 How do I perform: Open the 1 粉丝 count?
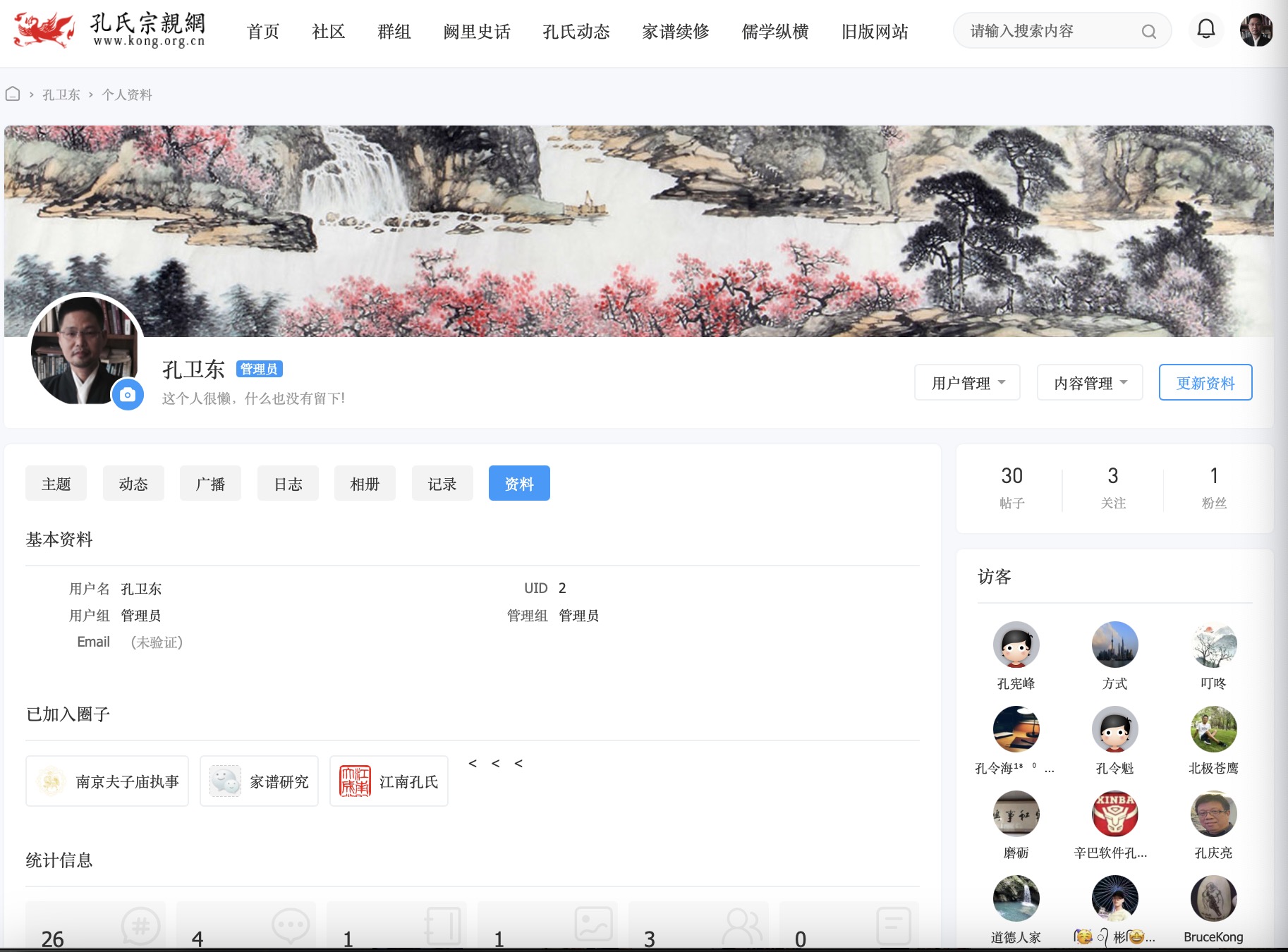1214,487
